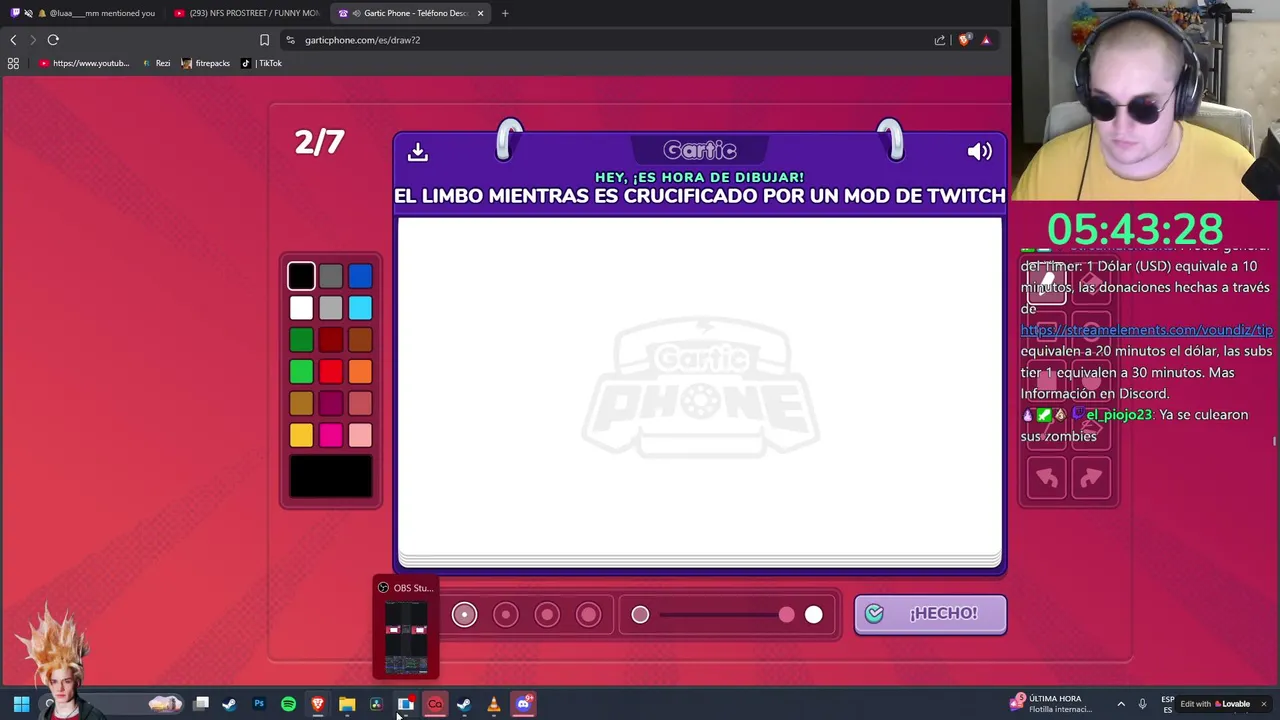Pick the hot pink color swatch
Viewport: 1280px width, 720px height.
click(331, 435)
